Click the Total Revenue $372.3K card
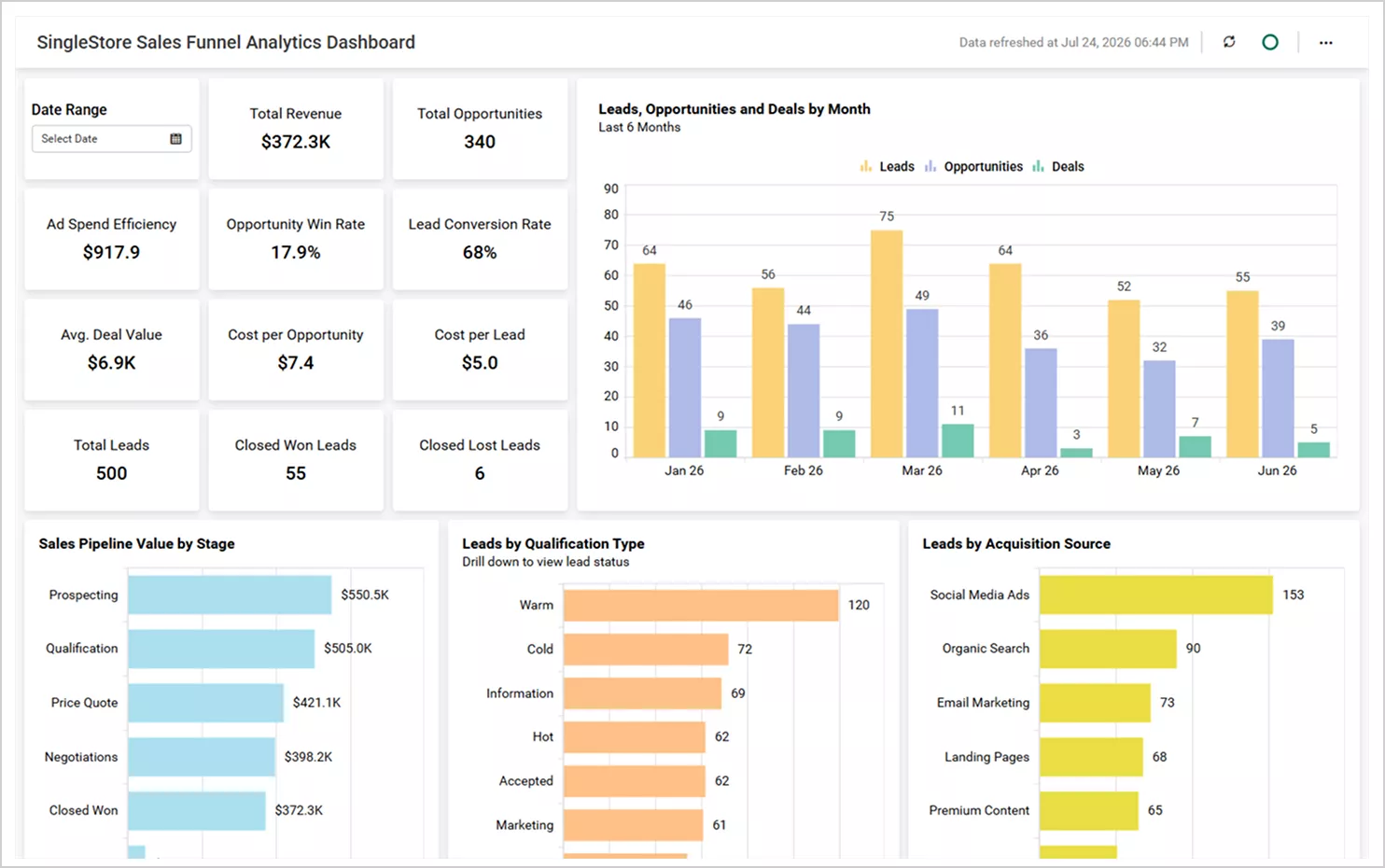 click(x=296, y=129)
